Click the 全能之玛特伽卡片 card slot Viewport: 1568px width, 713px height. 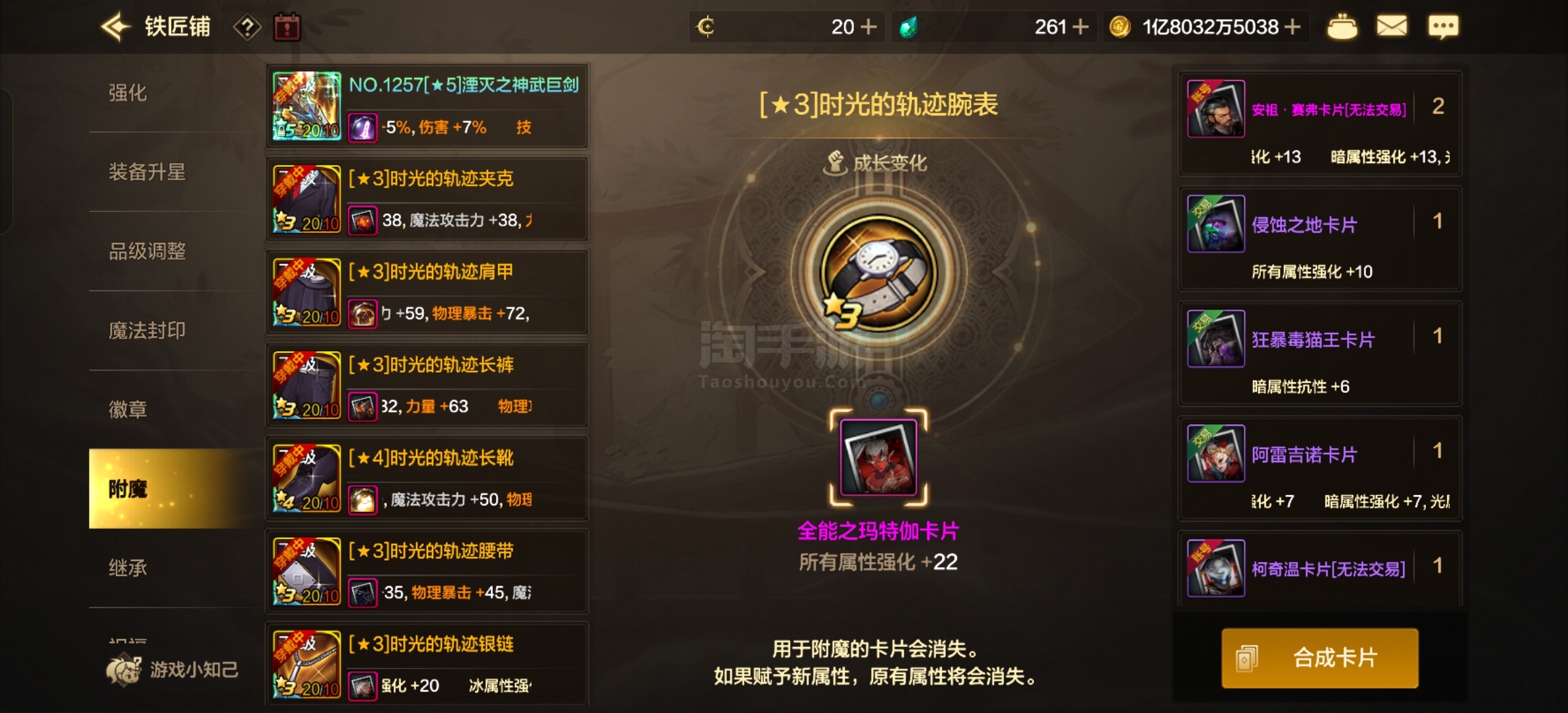[x=878, y=458]
